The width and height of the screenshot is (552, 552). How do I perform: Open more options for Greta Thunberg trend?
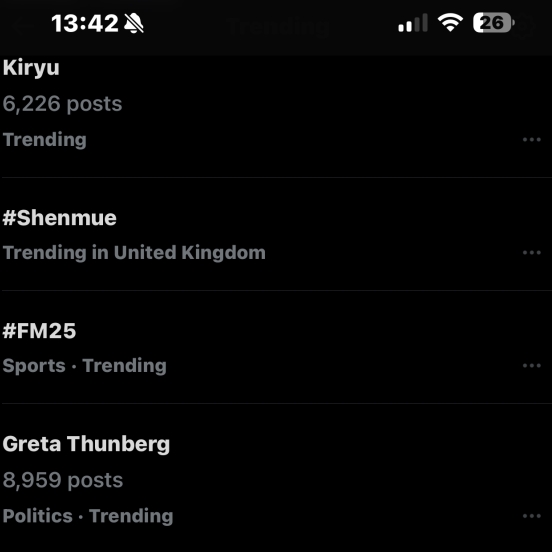tap(532, 516)
